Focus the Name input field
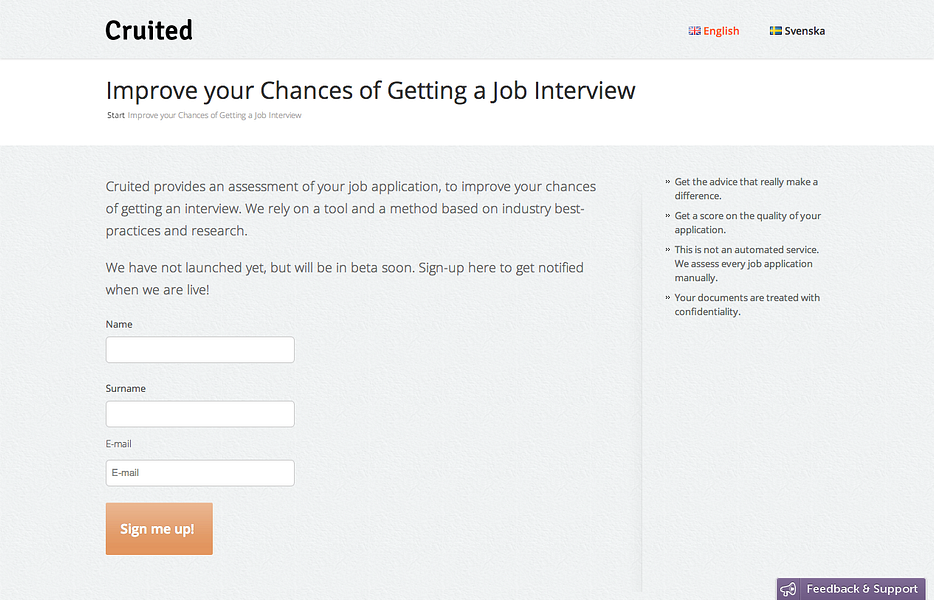The height and width of the screenshot is (600, 934). (x=200, y=349)
